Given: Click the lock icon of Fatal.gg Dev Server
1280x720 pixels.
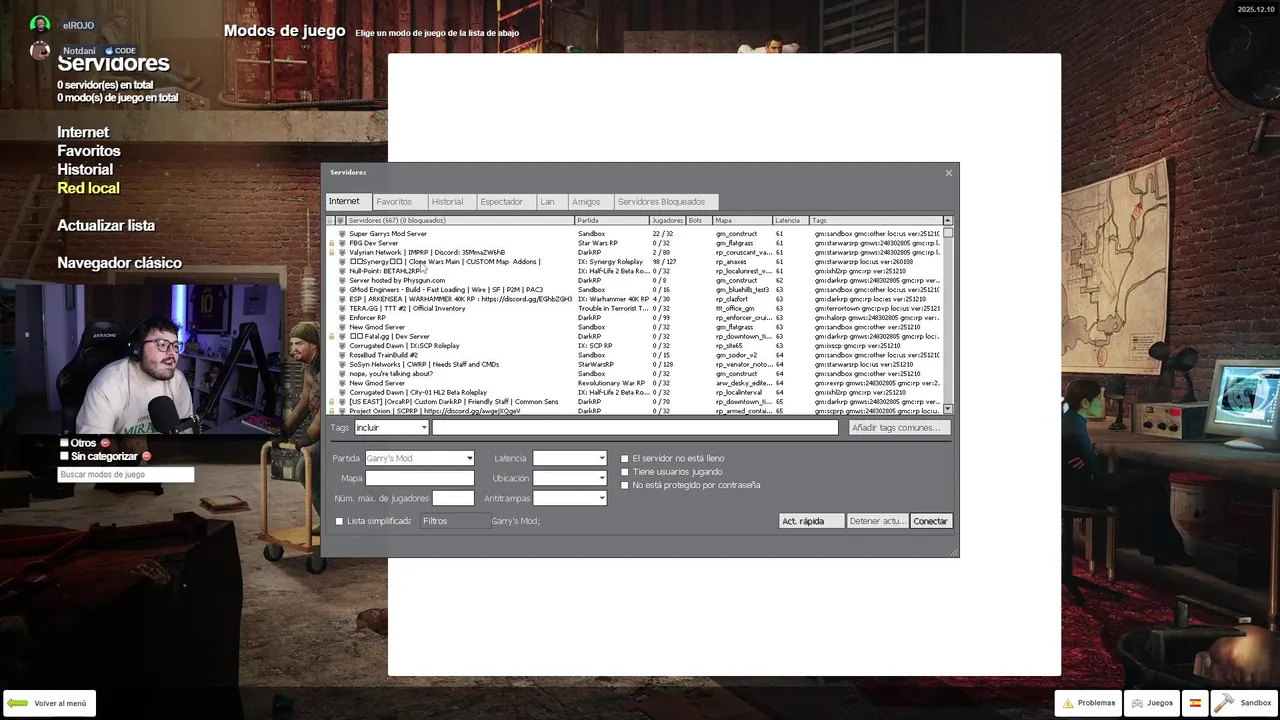Looking at the screenshot, I should [331, 336].
